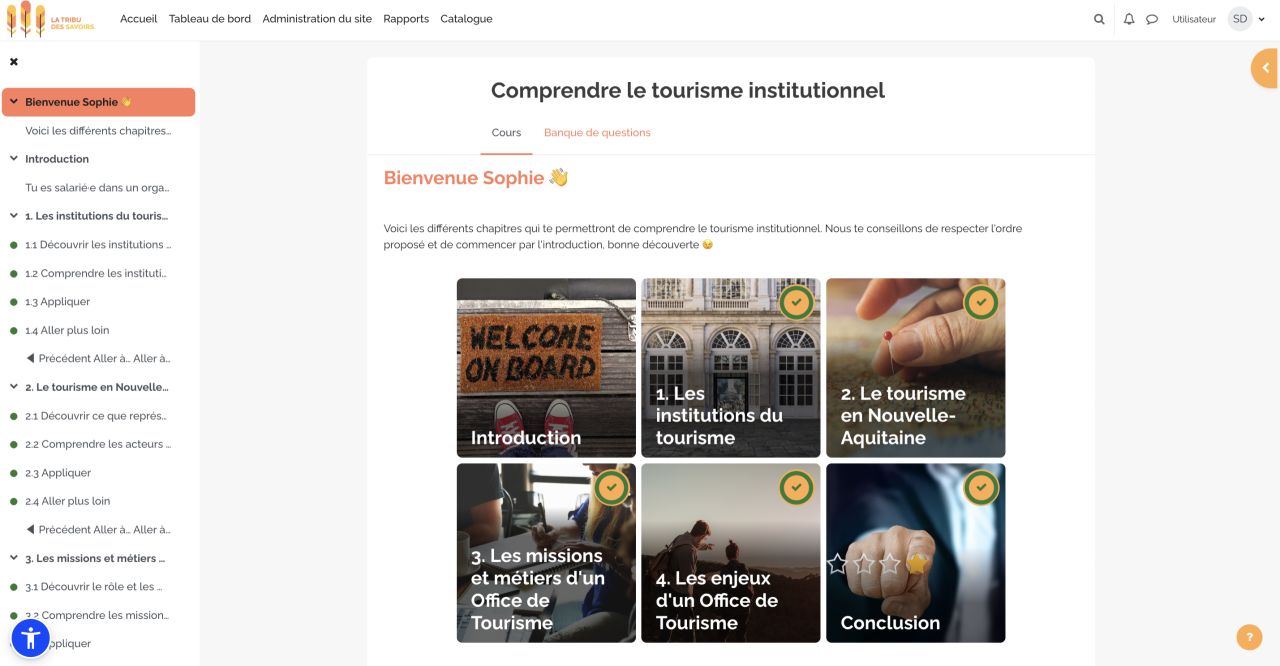Screen dimensions: 1280x666
Task: Open the messages speech bubble icon
Action: click(1152, 19)
